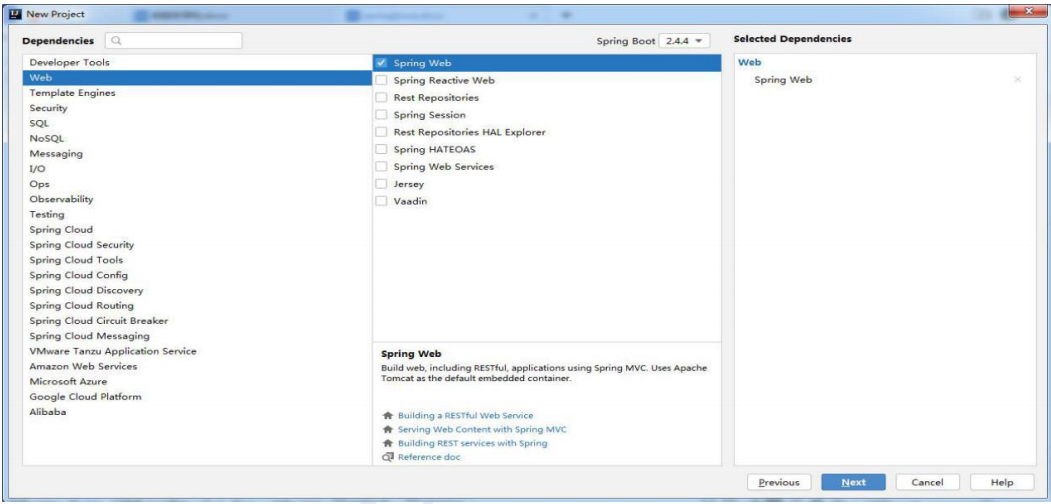Open Serving Web Content with Spring MVC link
Screen dimensions: 1051x504
482,430
